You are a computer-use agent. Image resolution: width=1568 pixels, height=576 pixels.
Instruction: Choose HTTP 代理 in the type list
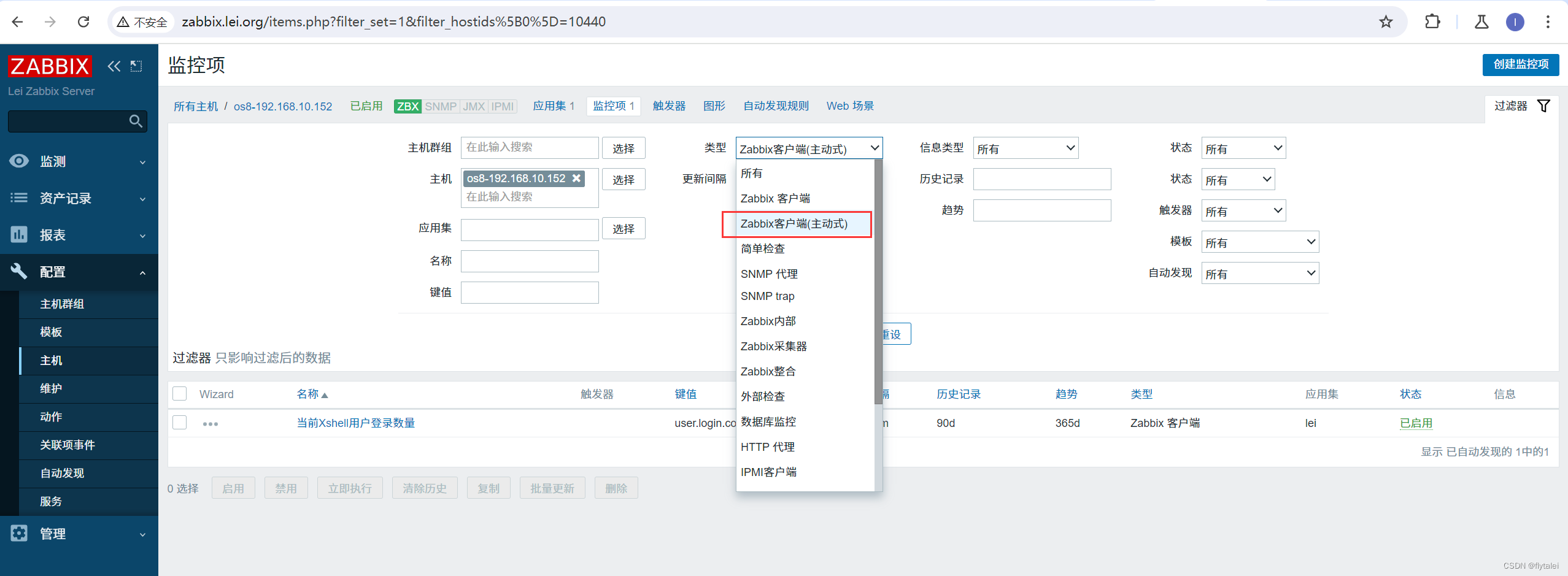(x=805, y=447)
